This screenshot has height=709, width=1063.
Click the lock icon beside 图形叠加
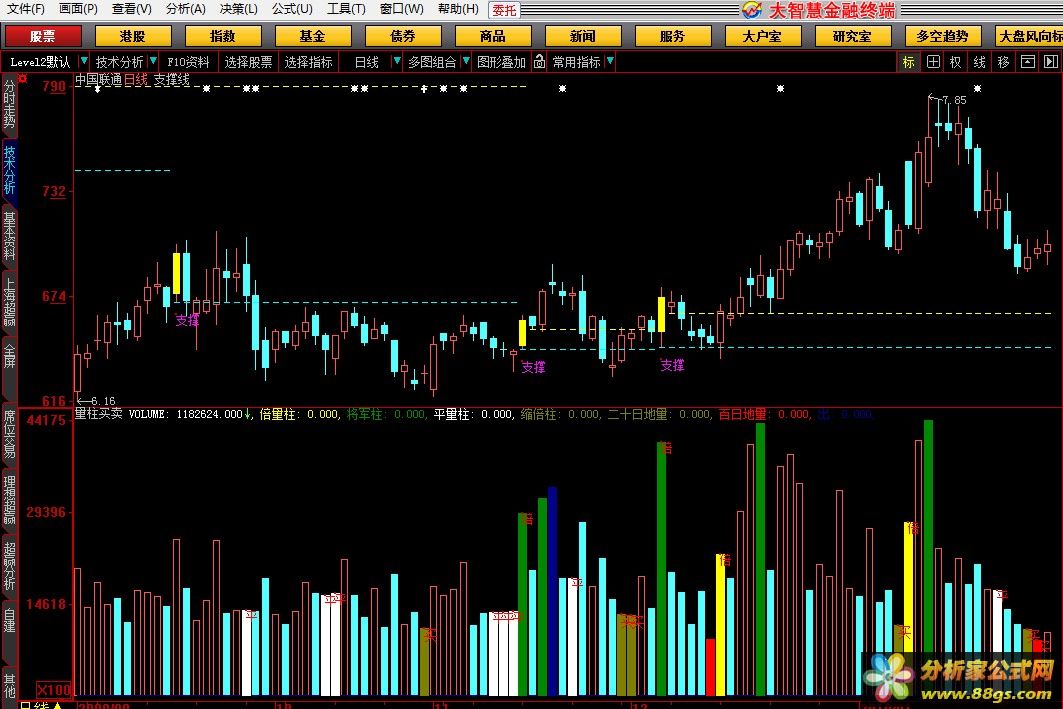click(539, 62)
